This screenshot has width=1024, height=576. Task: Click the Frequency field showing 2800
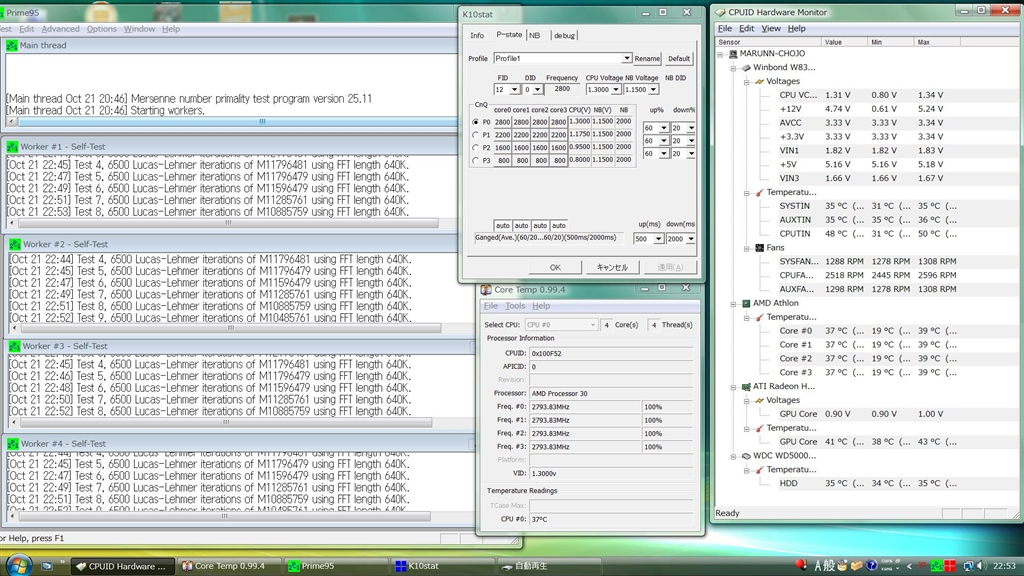(x=562, y=89)
